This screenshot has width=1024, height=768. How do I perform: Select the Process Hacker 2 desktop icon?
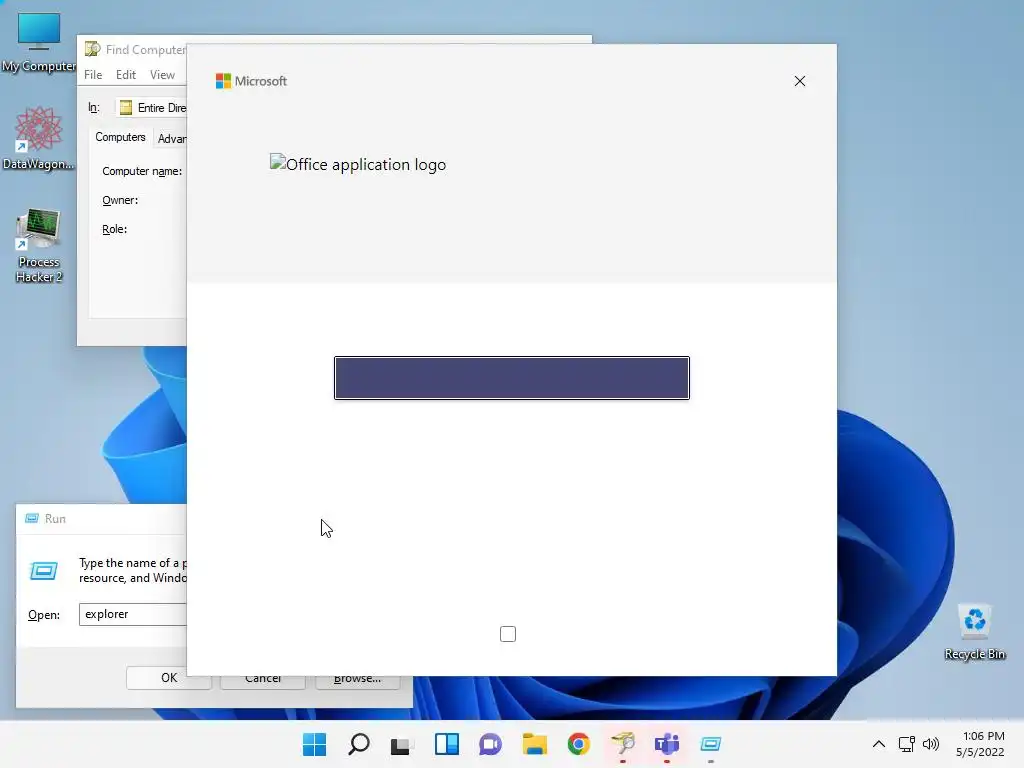(x=39, y=245)
